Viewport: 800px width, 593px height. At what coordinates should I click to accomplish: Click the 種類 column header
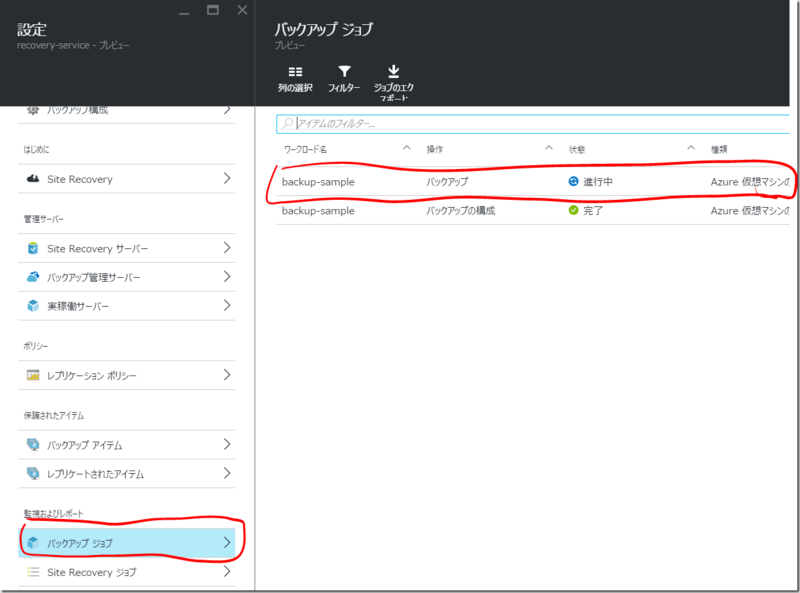pyautogui.click(x=719, y=149)
